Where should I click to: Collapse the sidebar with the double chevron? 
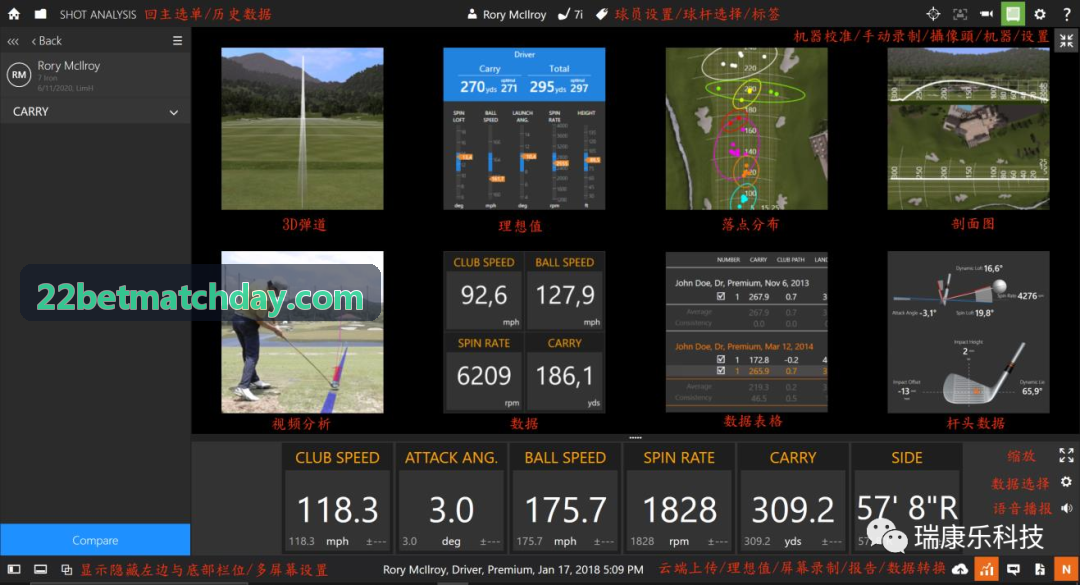pos(13,41)
